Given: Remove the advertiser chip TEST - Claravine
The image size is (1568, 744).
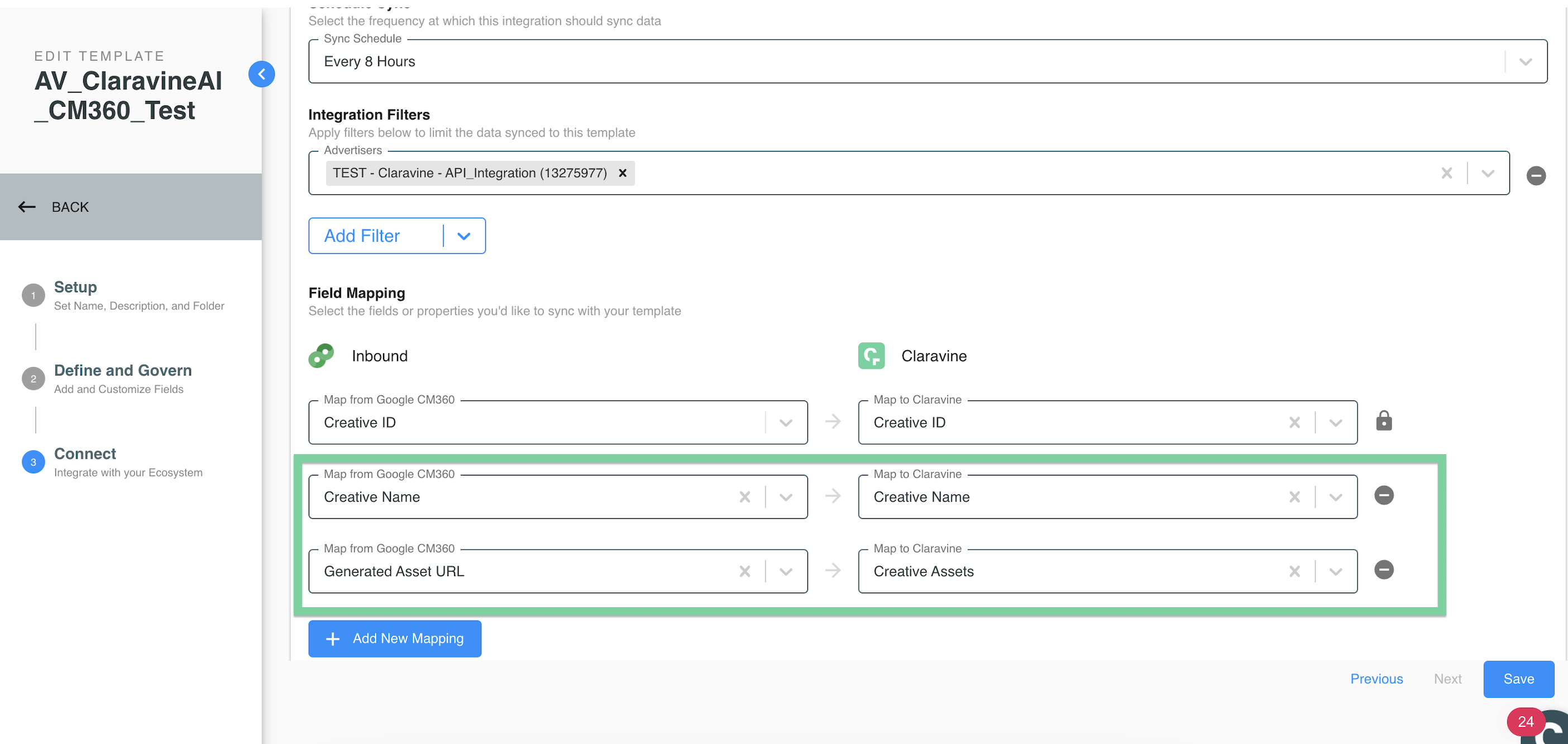Looking at the screenshot, I should [623, 173].
